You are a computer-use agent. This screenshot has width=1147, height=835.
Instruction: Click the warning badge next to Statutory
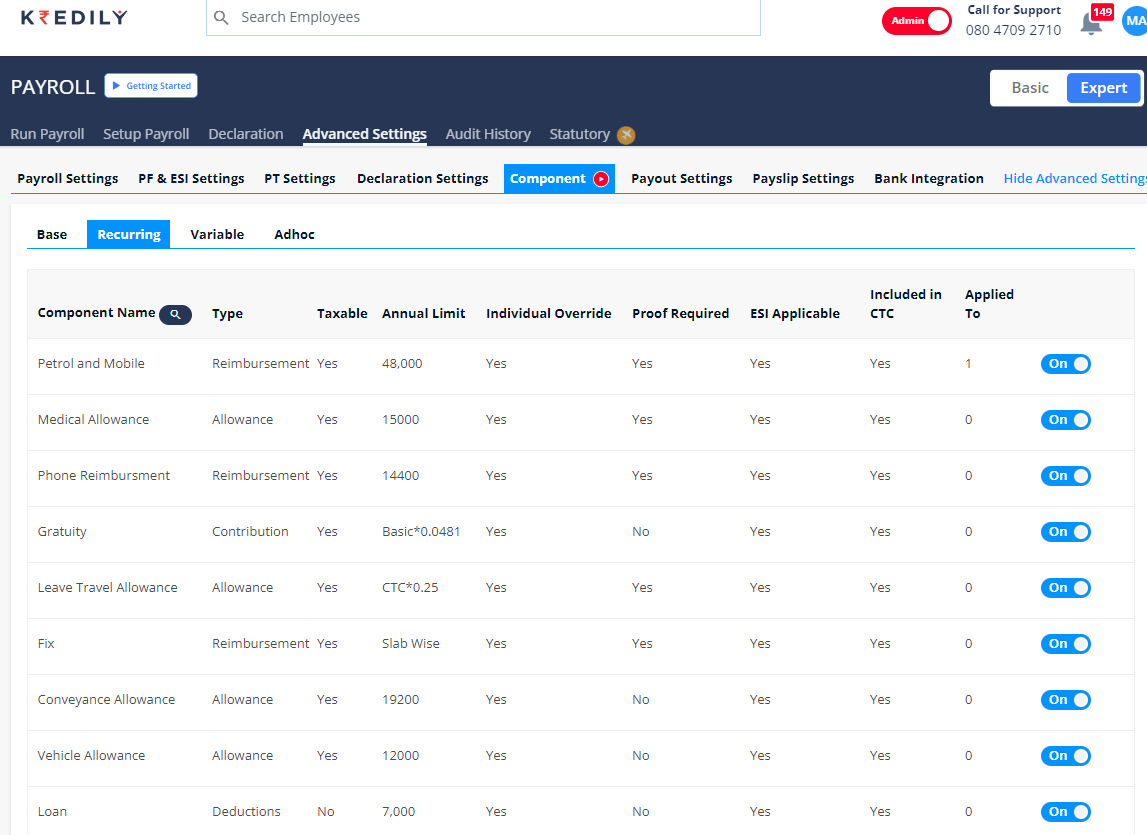click(626, 134)
